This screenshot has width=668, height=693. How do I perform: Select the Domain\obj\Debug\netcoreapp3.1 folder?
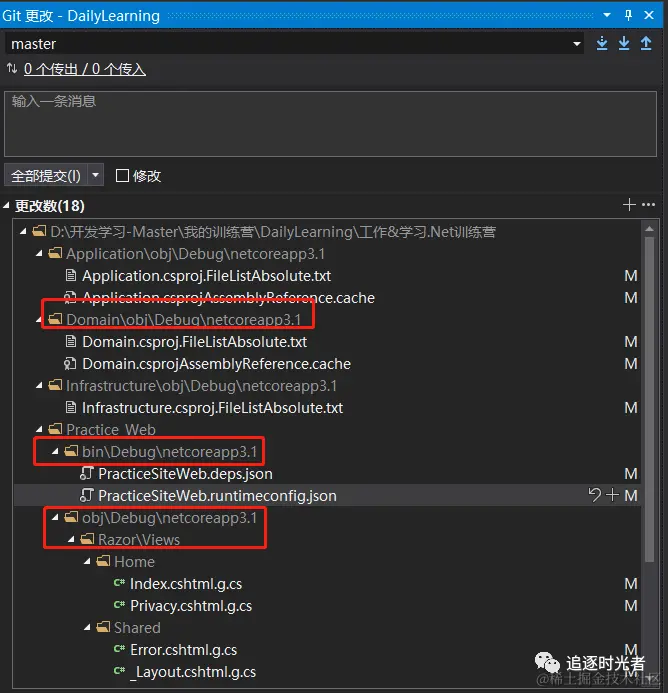(x=183, y=320)
